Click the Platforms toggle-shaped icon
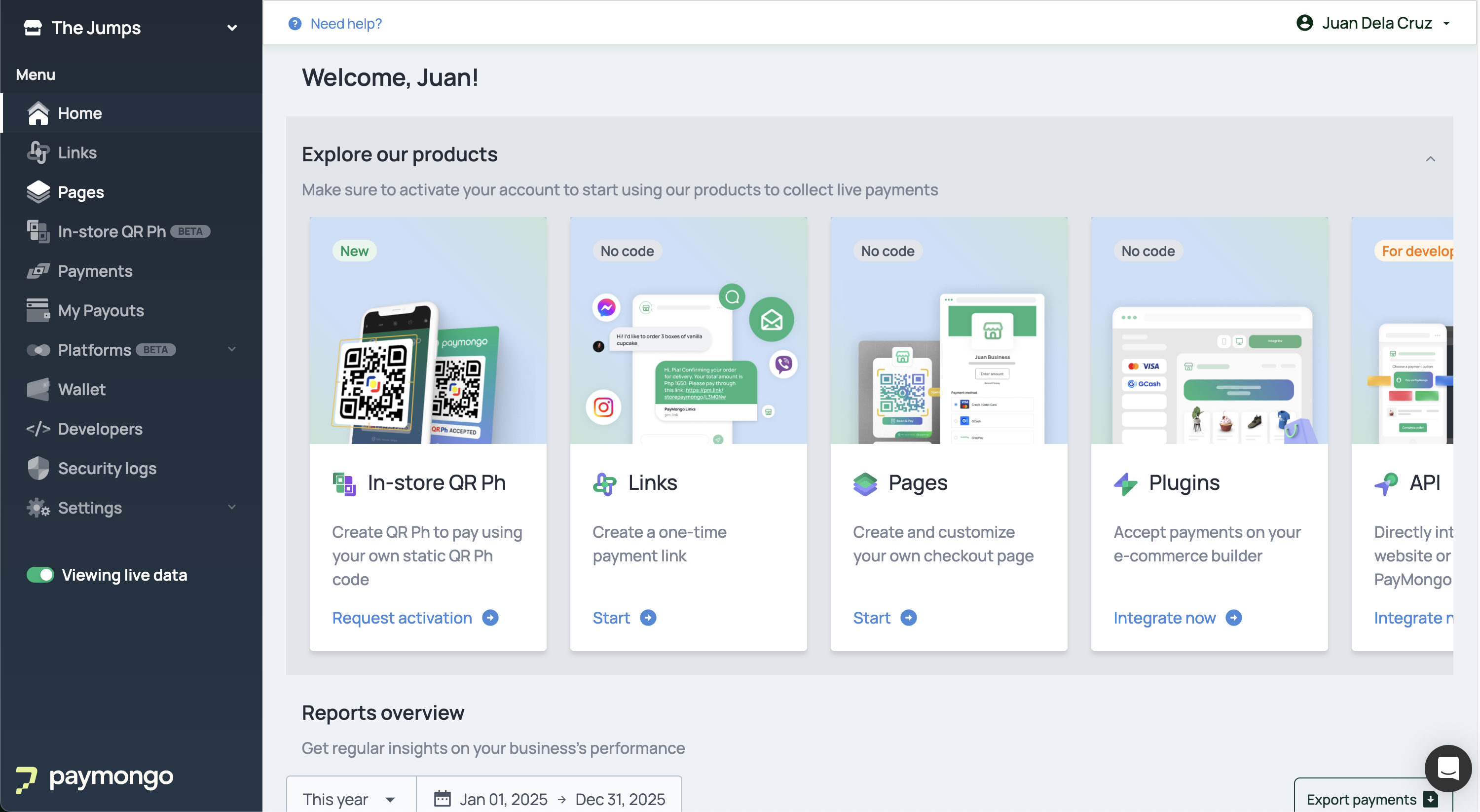The height and width of the screenshot is (812, 1480). [38, 350]
